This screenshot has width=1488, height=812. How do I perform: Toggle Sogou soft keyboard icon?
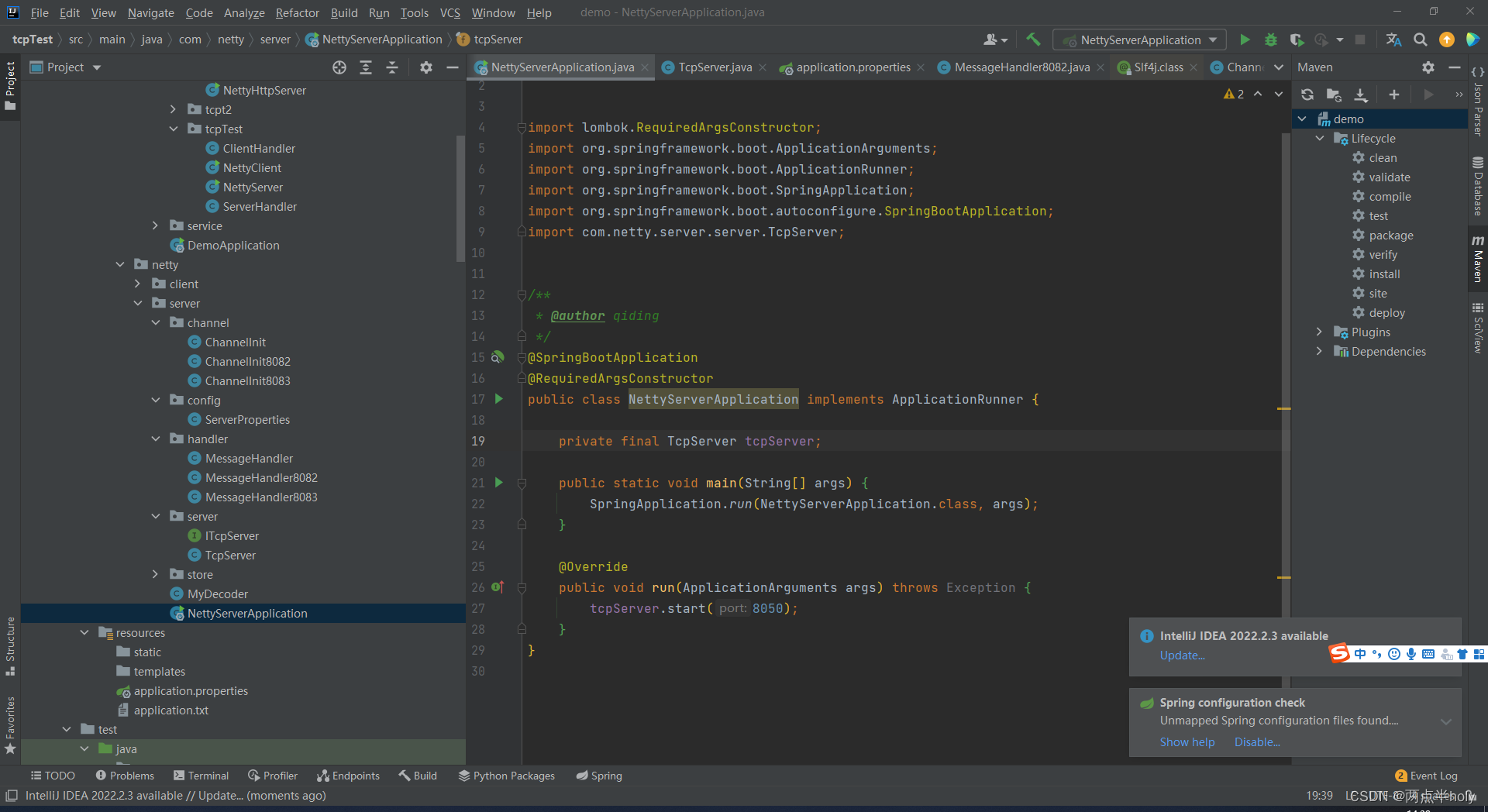(x=1428, y=654)
